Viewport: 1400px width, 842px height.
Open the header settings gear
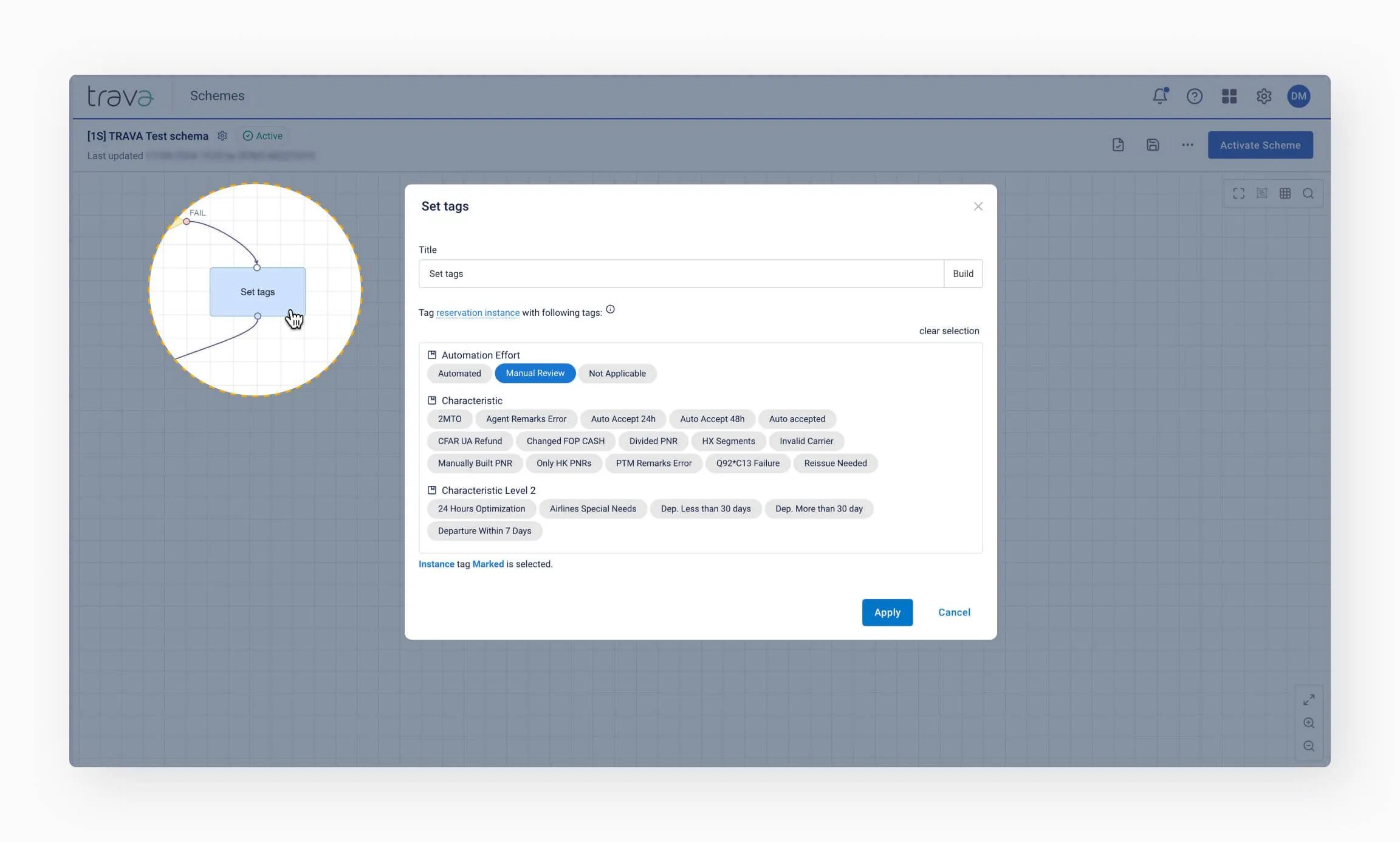pos(1264,96)
